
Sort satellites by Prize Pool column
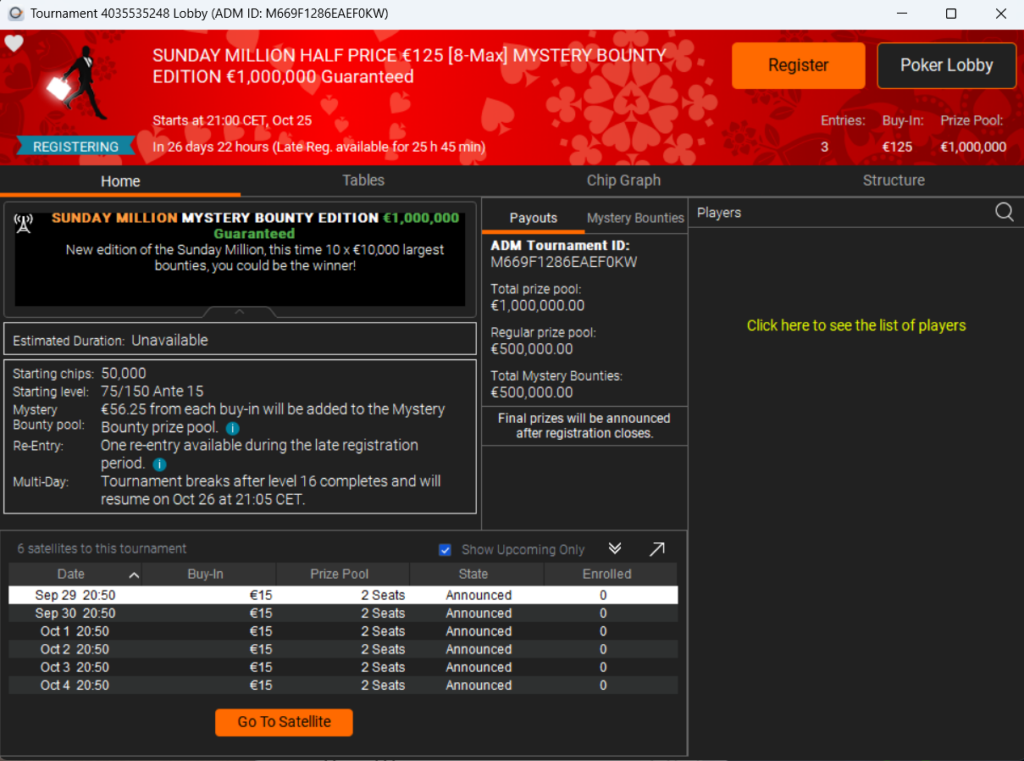pos(343,574)
